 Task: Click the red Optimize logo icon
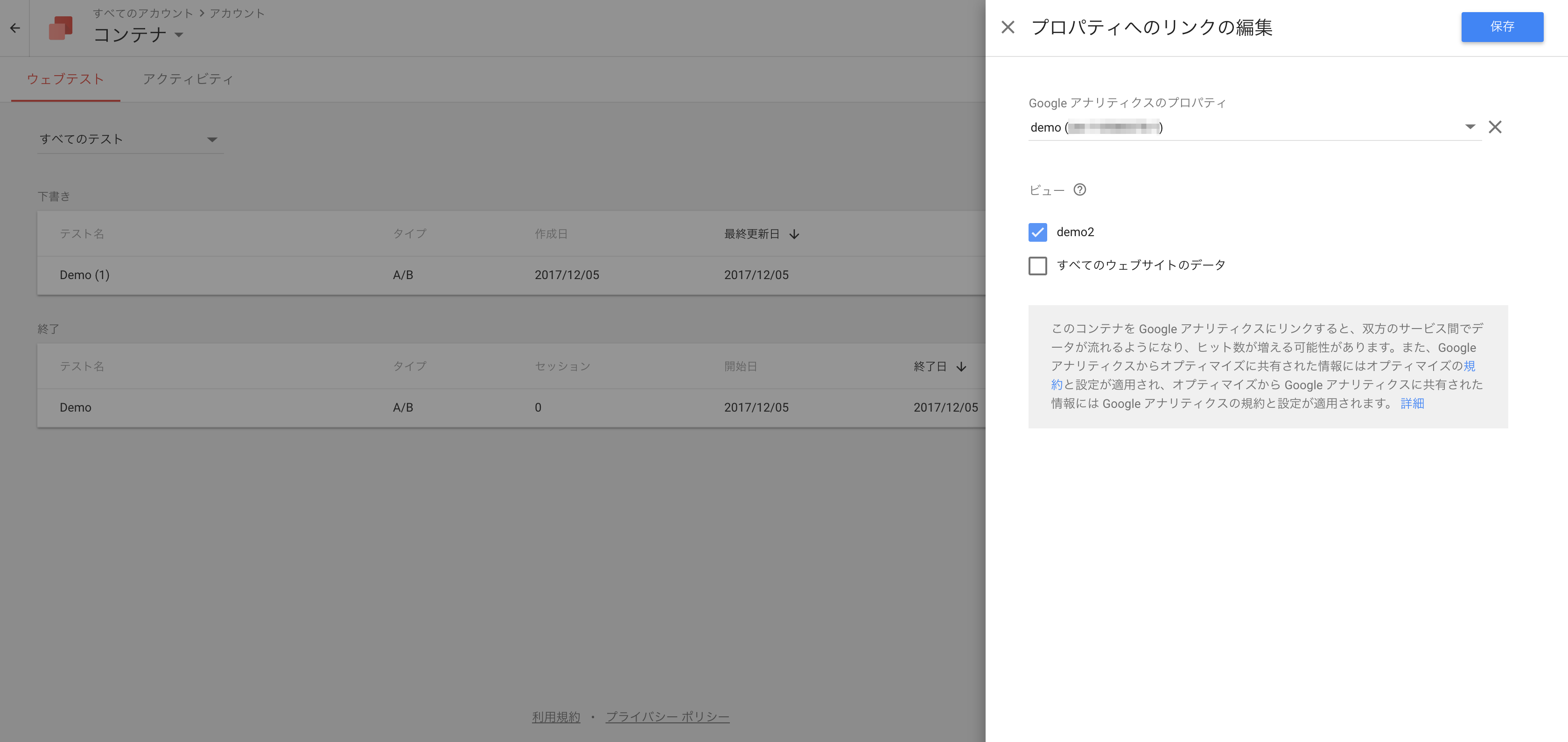click(x=60, y=28)
